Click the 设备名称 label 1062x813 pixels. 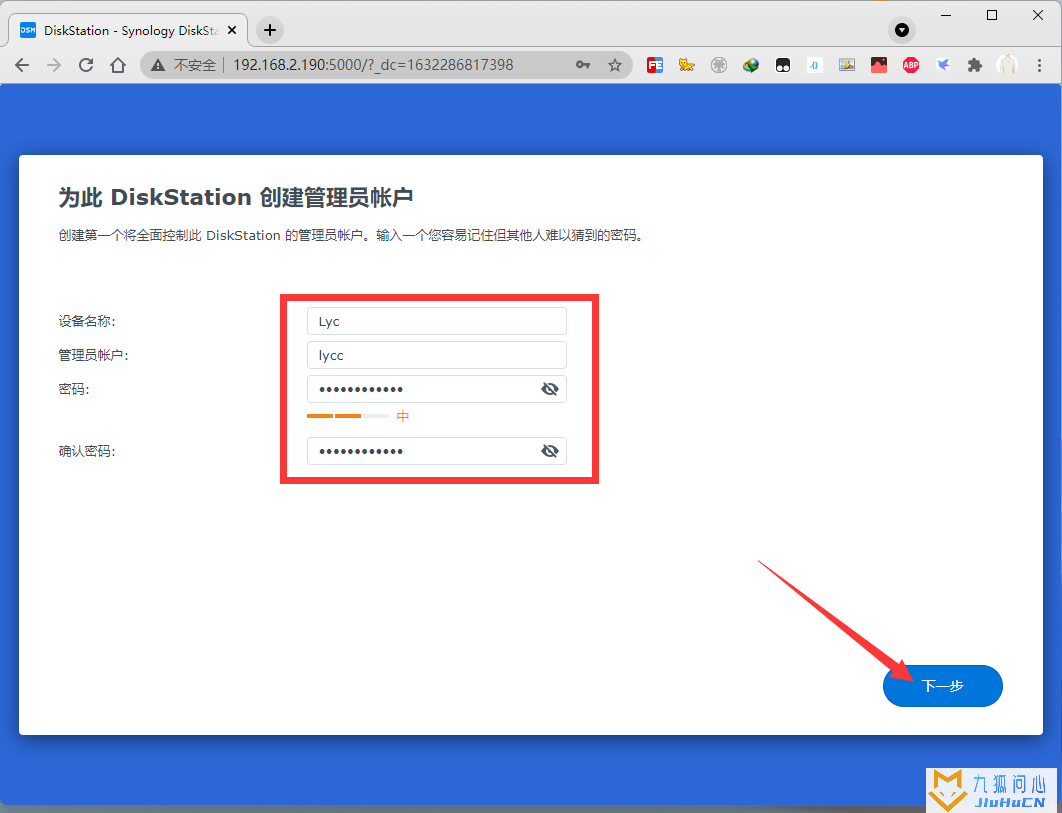[87, 321]
